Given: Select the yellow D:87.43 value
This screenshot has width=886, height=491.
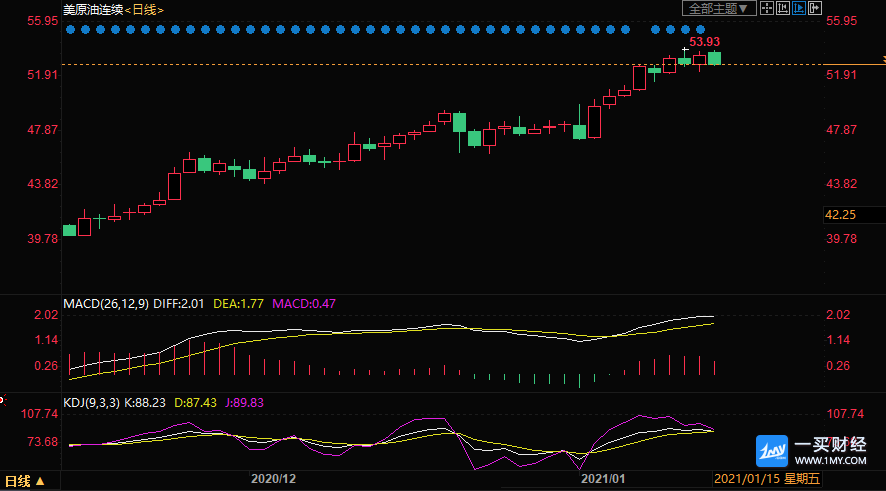Looking at the screenshot, I should [x=196, y=403].
